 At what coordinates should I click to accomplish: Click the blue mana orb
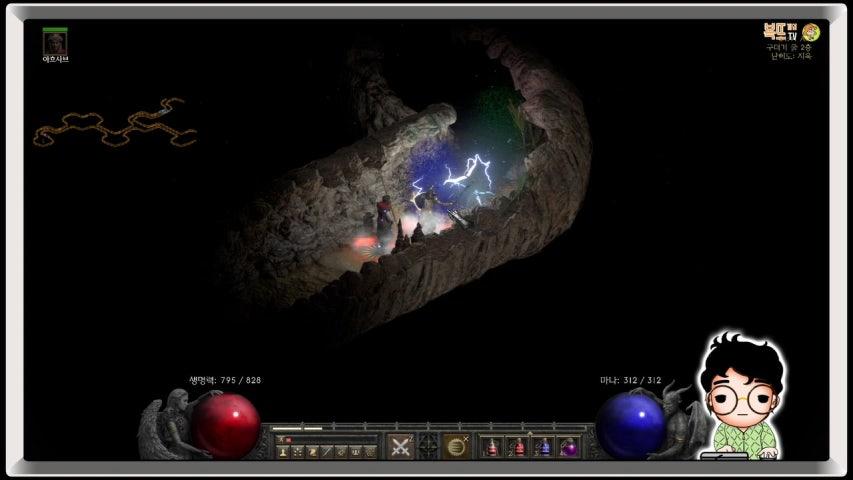(x=631, y=426)
